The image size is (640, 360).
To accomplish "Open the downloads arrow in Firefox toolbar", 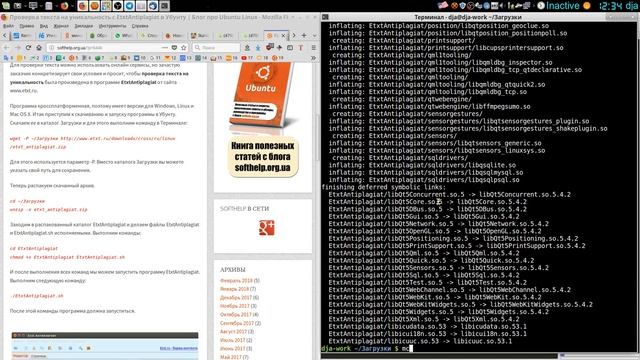I will pyautogui.click(x=258, y=48).
